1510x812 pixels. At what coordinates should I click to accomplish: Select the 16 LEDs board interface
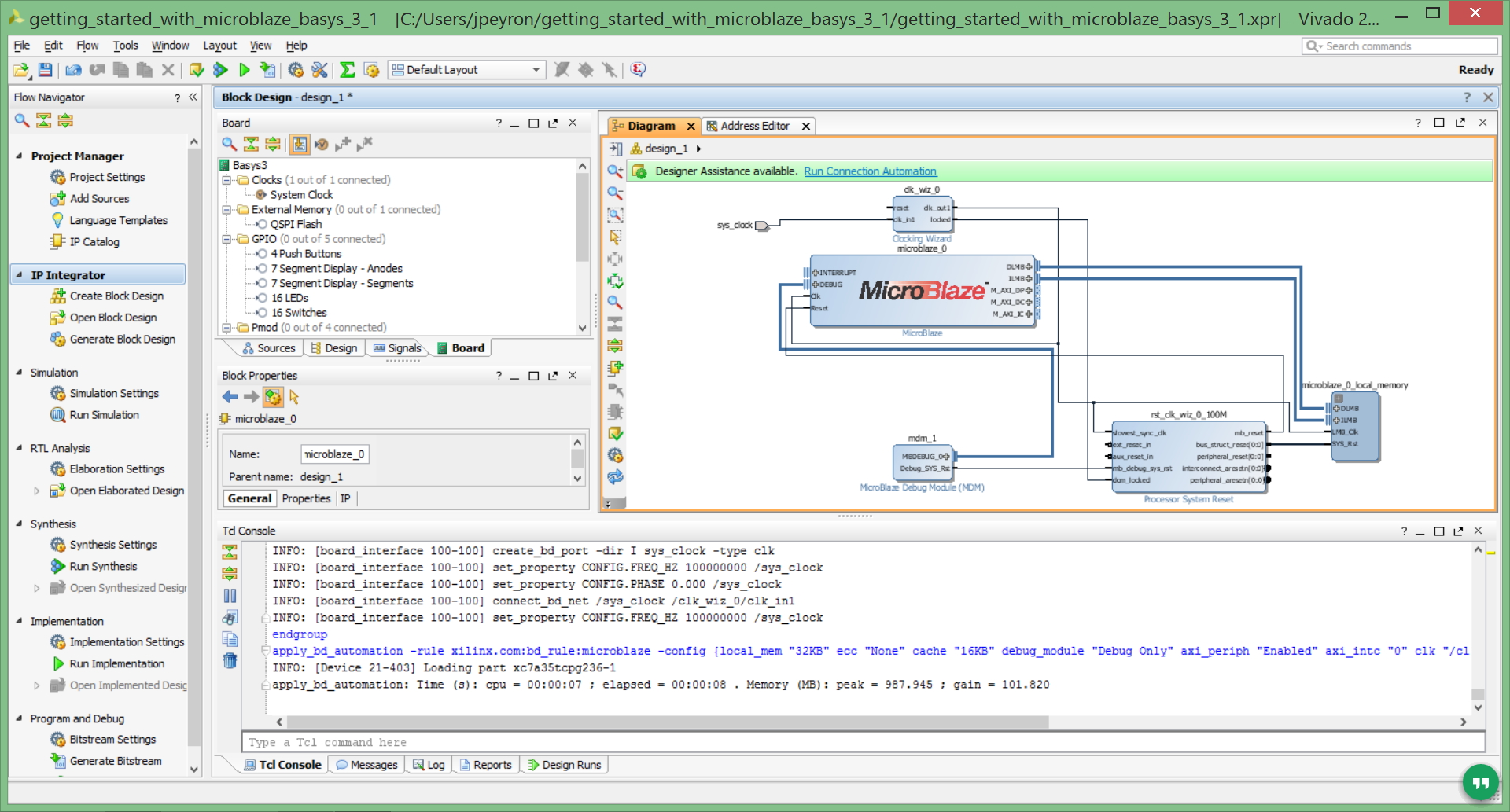(289, 298)
